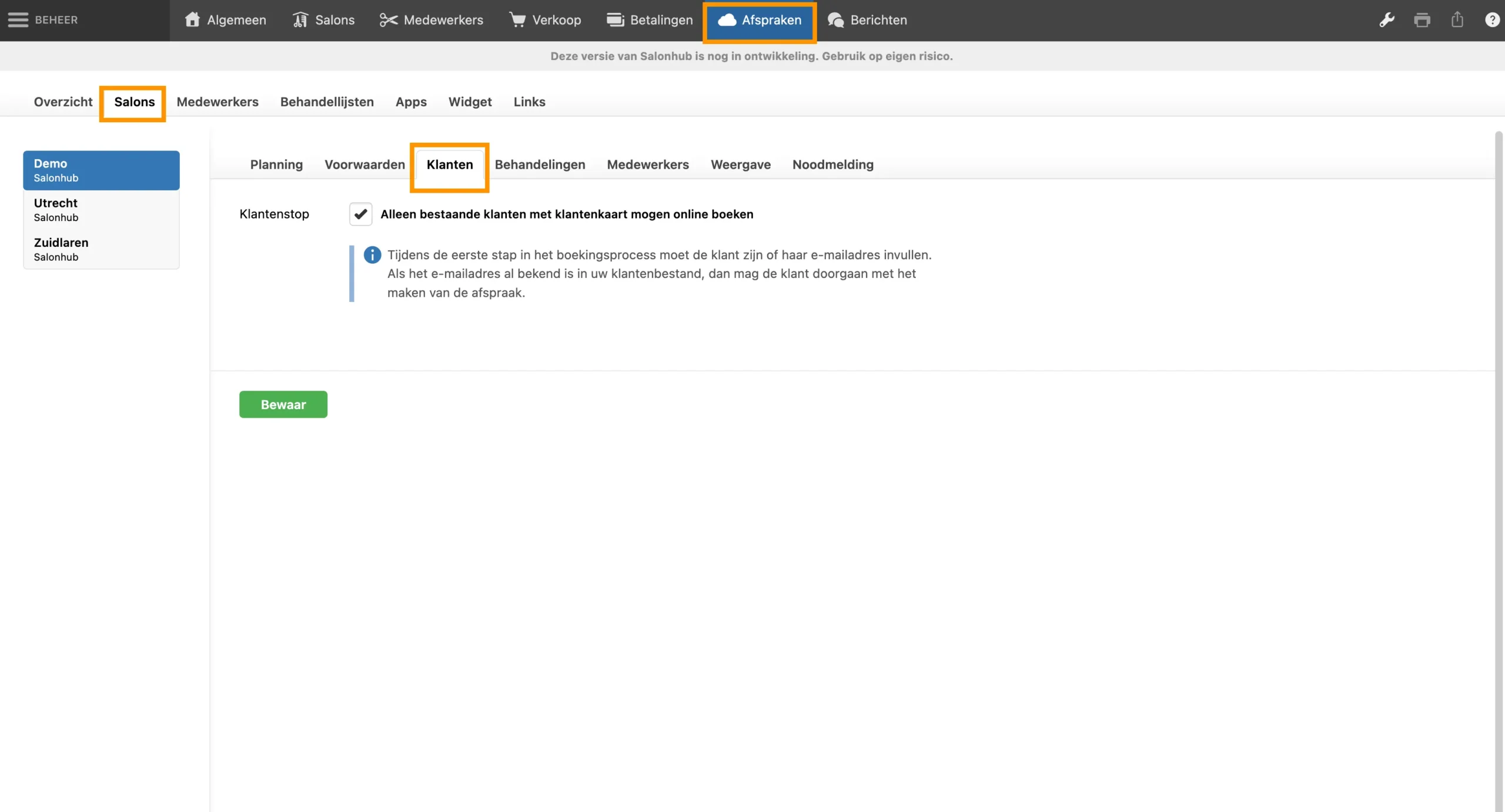The image size is (1505, 812).
Task: Switch to the Voorwaarden tab
Action: (x=364, y=165)
